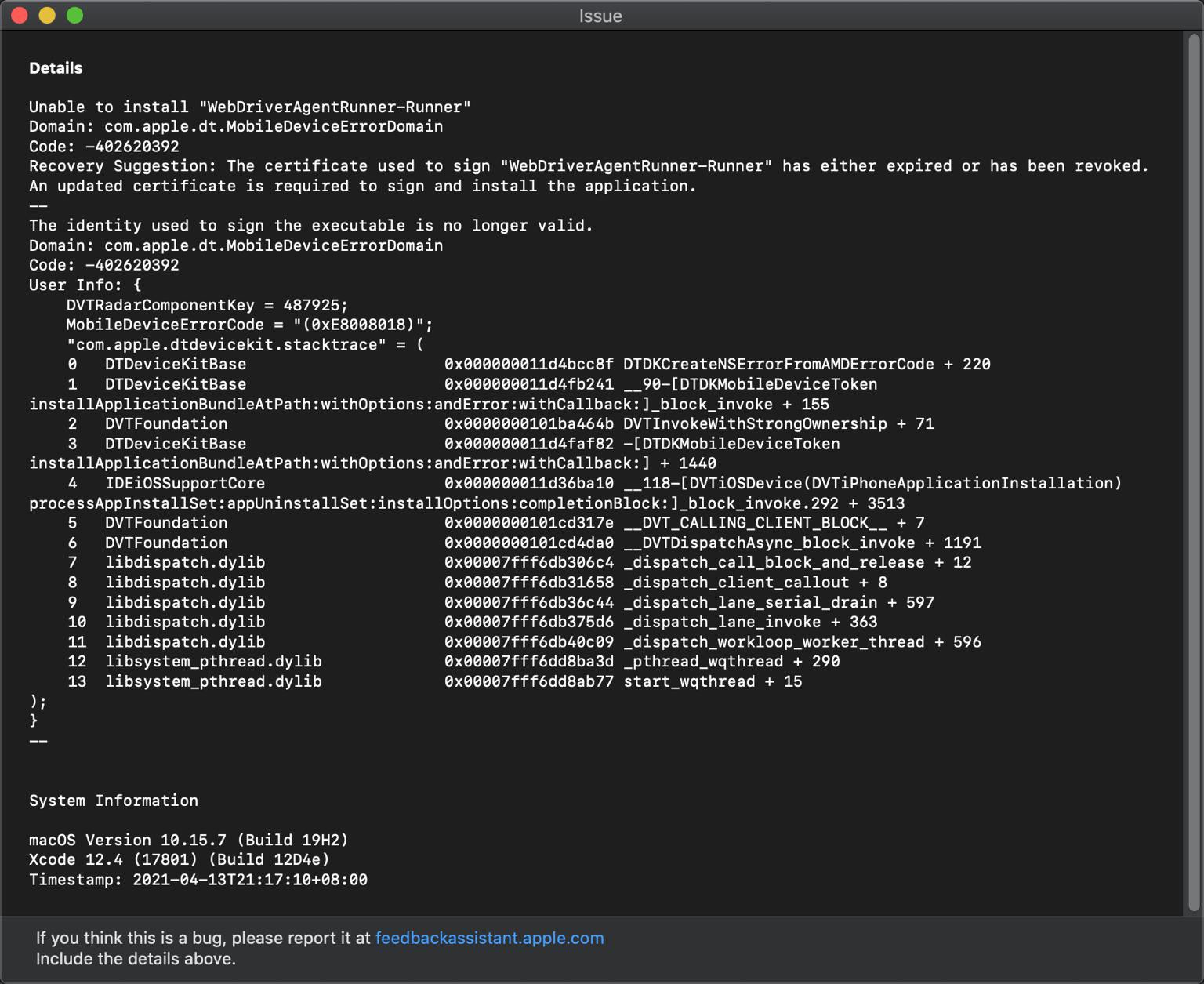Click stack frame 0 DTDKCreateNSErrorFromAMDErrorCode
Image resolution: width=1204 pixels, height=984 pixels.
[x=529, y=365]
